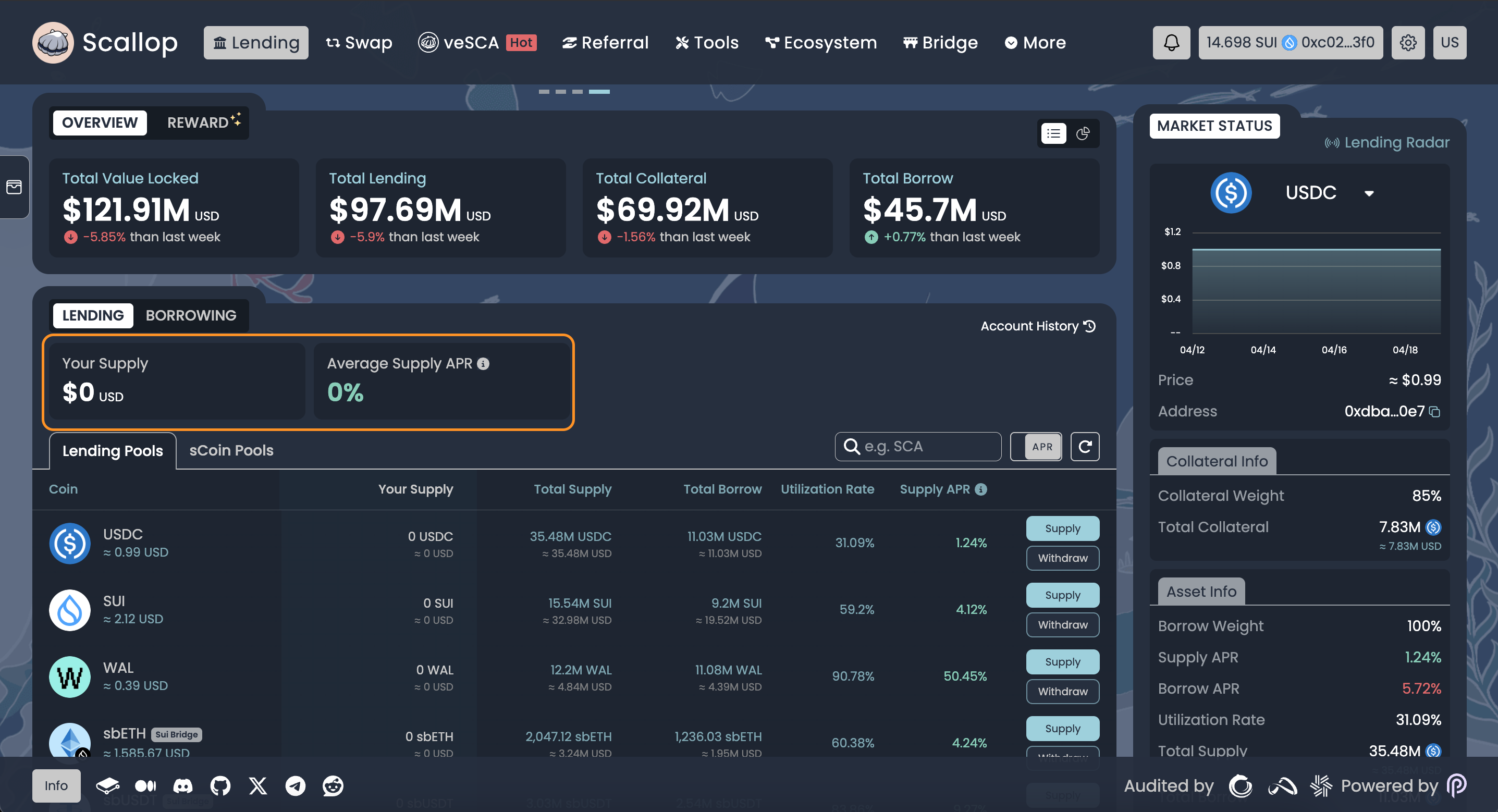
Task: Click the Info button in footer
Action: pos(56,786)
